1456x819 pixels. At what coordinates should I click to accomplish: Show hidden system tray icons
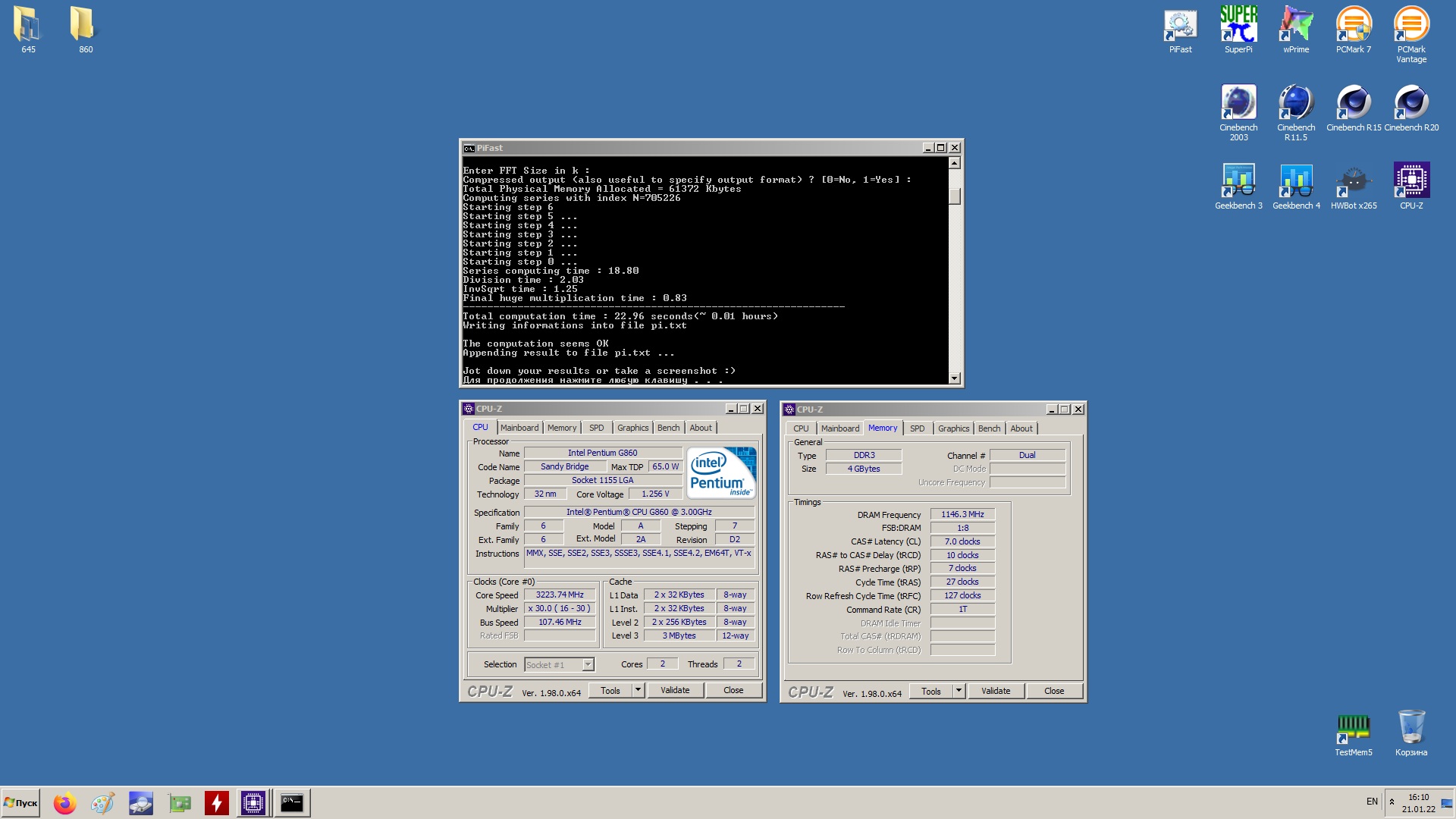pyautogui.click(x=1392, y=802)
